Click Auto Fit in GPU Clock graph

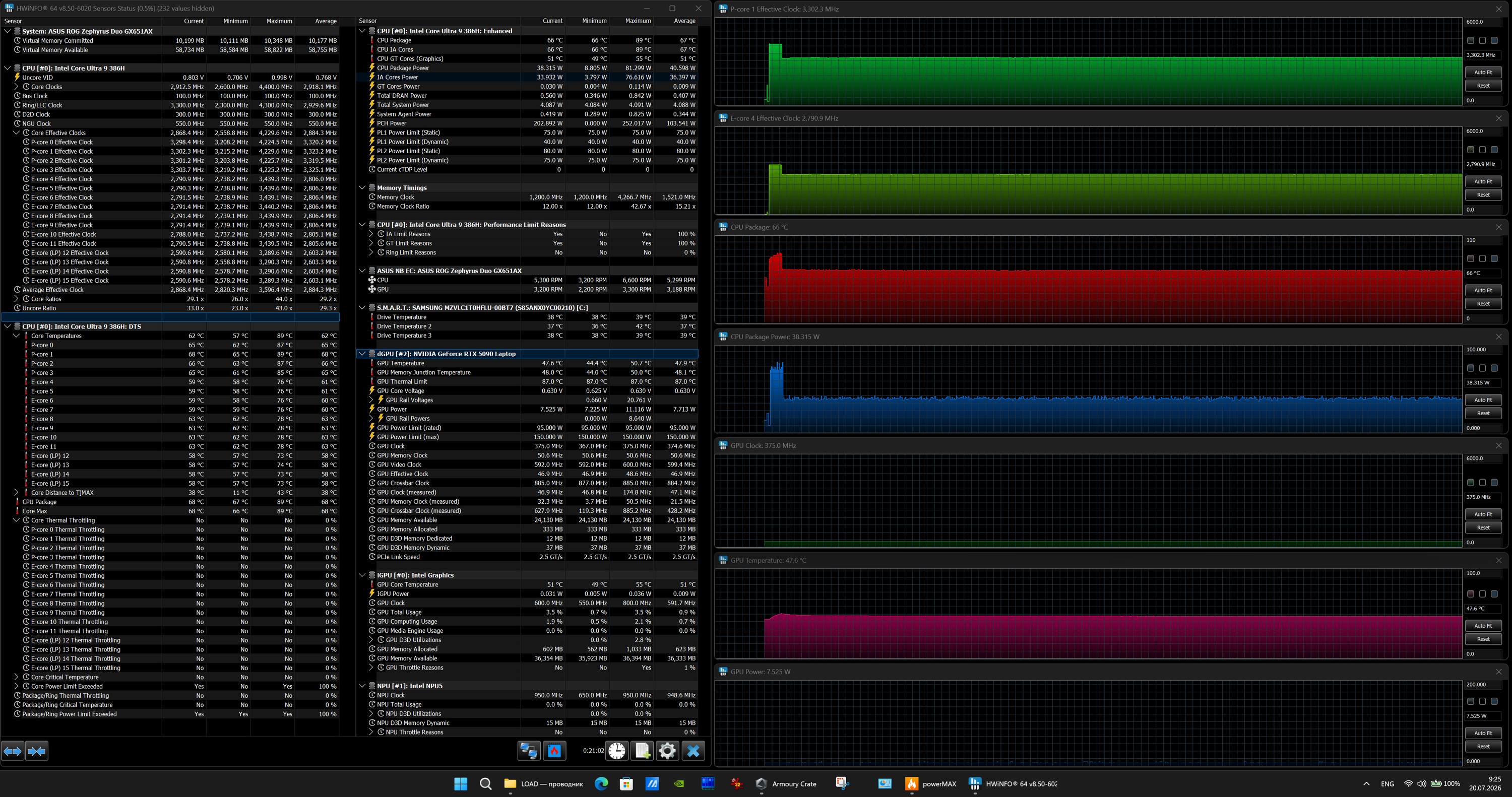(1483, 514)
